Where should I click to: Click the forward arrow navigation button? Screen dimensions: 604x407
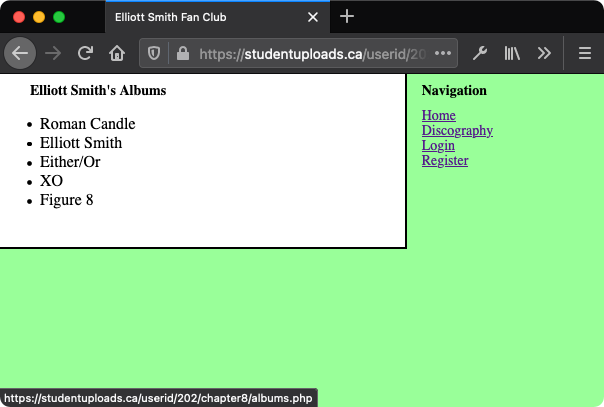point(53,53)
